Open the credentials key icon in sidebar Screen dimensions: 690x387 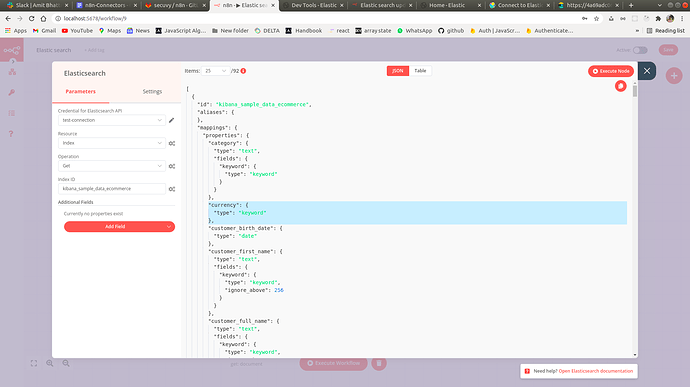point(11,92)
